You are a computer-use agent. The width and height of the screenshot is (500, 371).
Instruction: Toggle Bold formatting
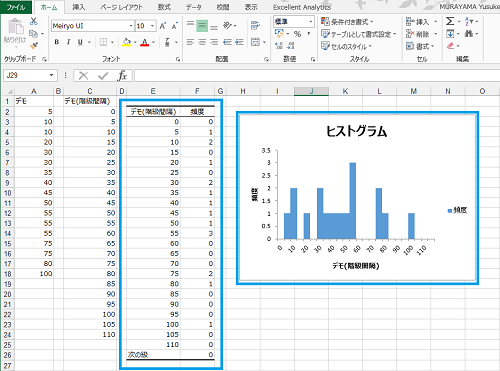pos(57,42)
